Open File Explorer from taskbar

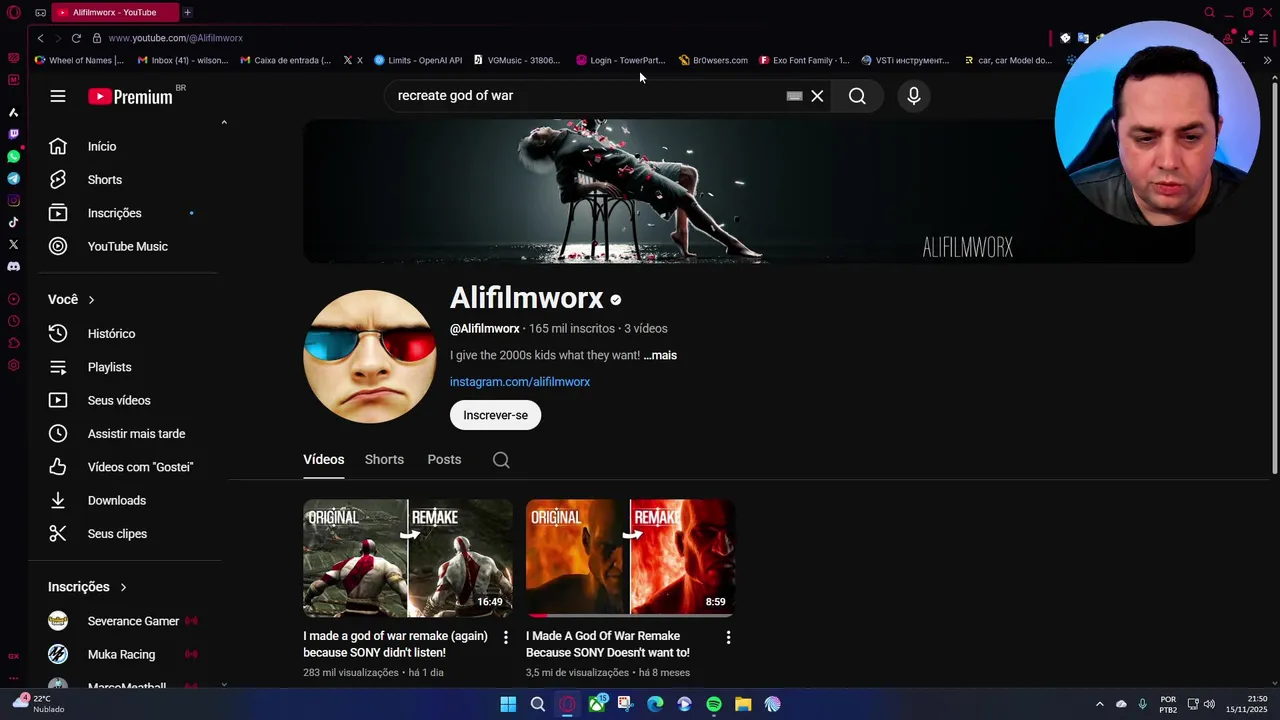[x=743, y=704]
